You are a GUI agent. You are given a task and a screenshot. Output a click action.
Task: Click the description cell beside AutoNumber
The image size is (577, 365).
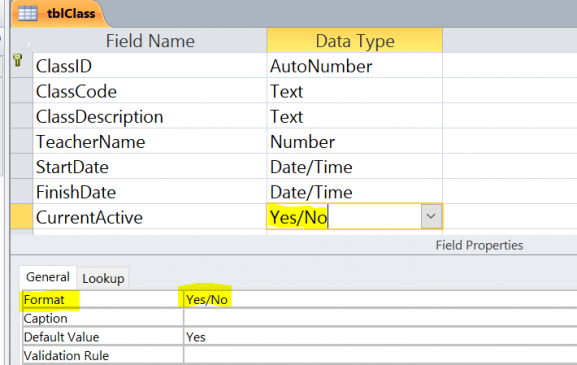510,66
